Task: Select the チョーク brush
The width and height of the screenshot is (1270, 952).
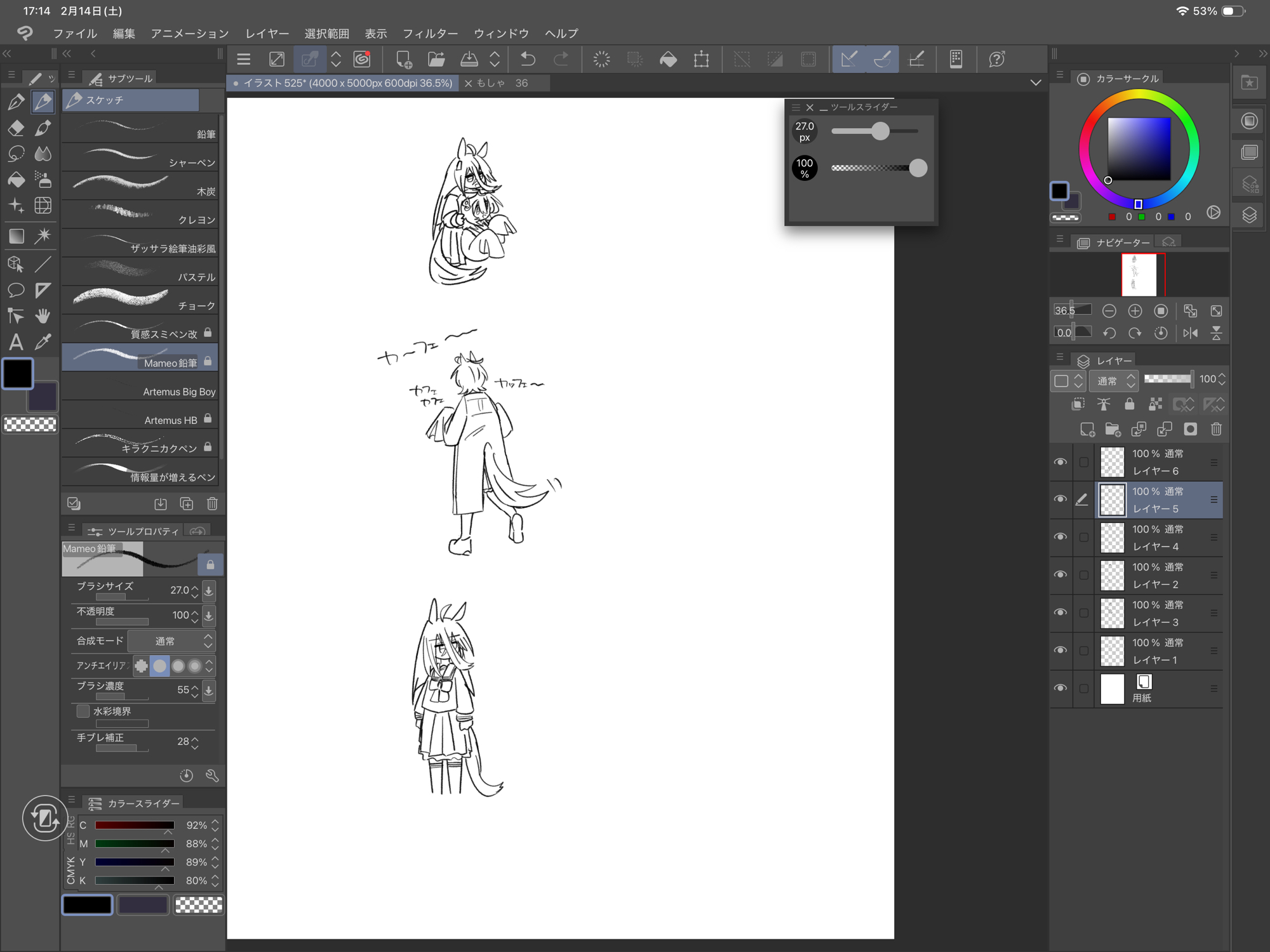Action: pyautogui.click(x=141, y=300)
